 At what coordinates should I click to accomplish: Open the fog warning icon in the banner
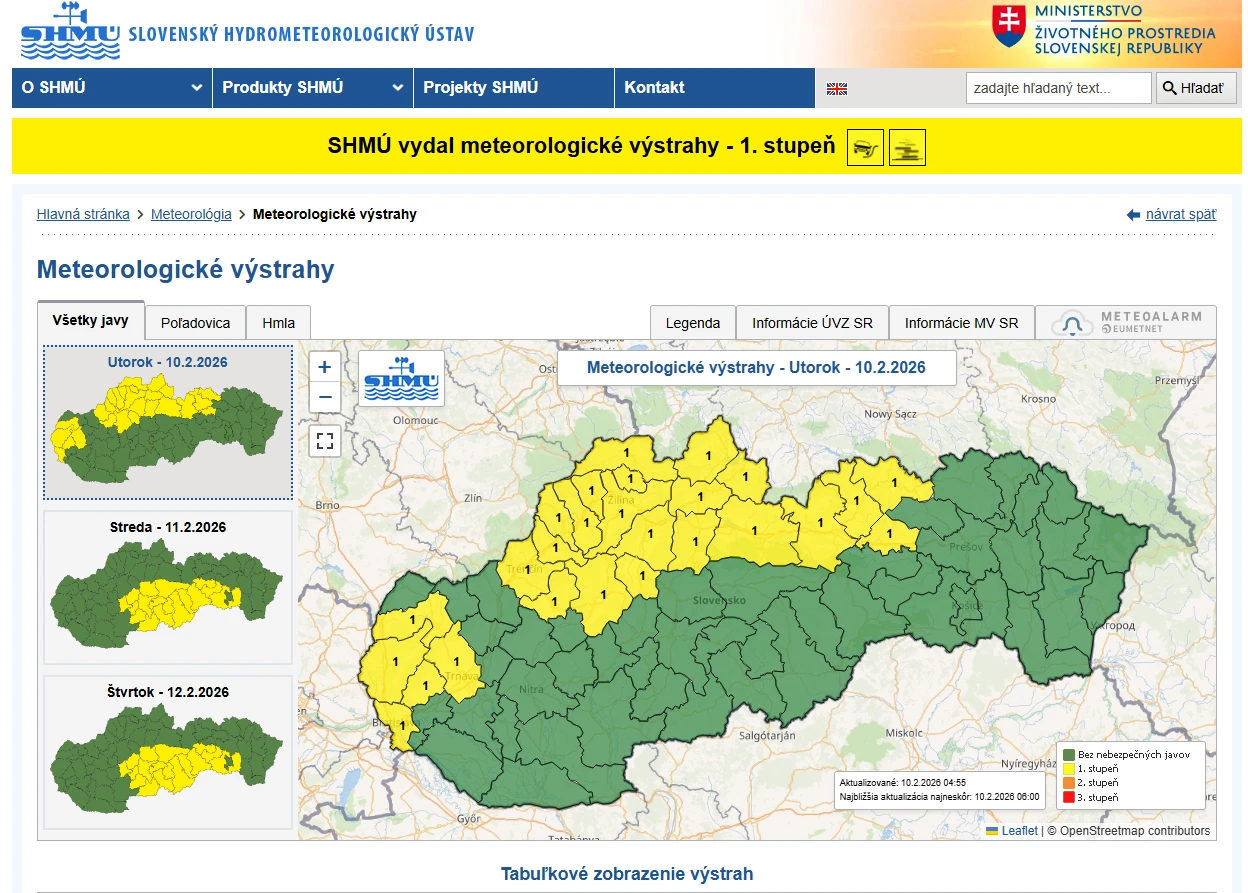(x=907, y=147)
